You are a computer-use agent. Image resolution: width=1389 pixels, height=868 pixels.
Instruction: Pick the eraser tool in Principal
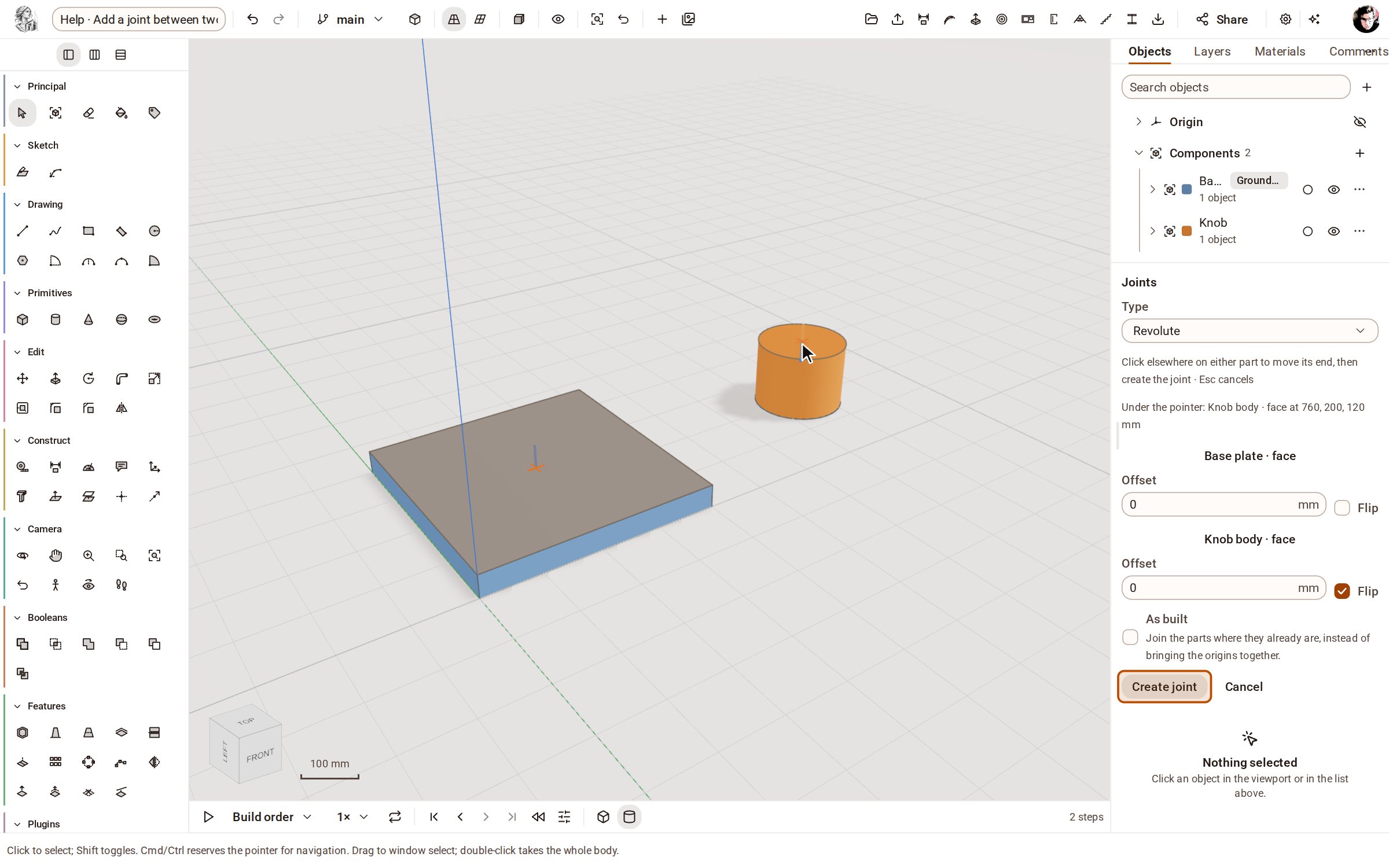click(89, 113)
